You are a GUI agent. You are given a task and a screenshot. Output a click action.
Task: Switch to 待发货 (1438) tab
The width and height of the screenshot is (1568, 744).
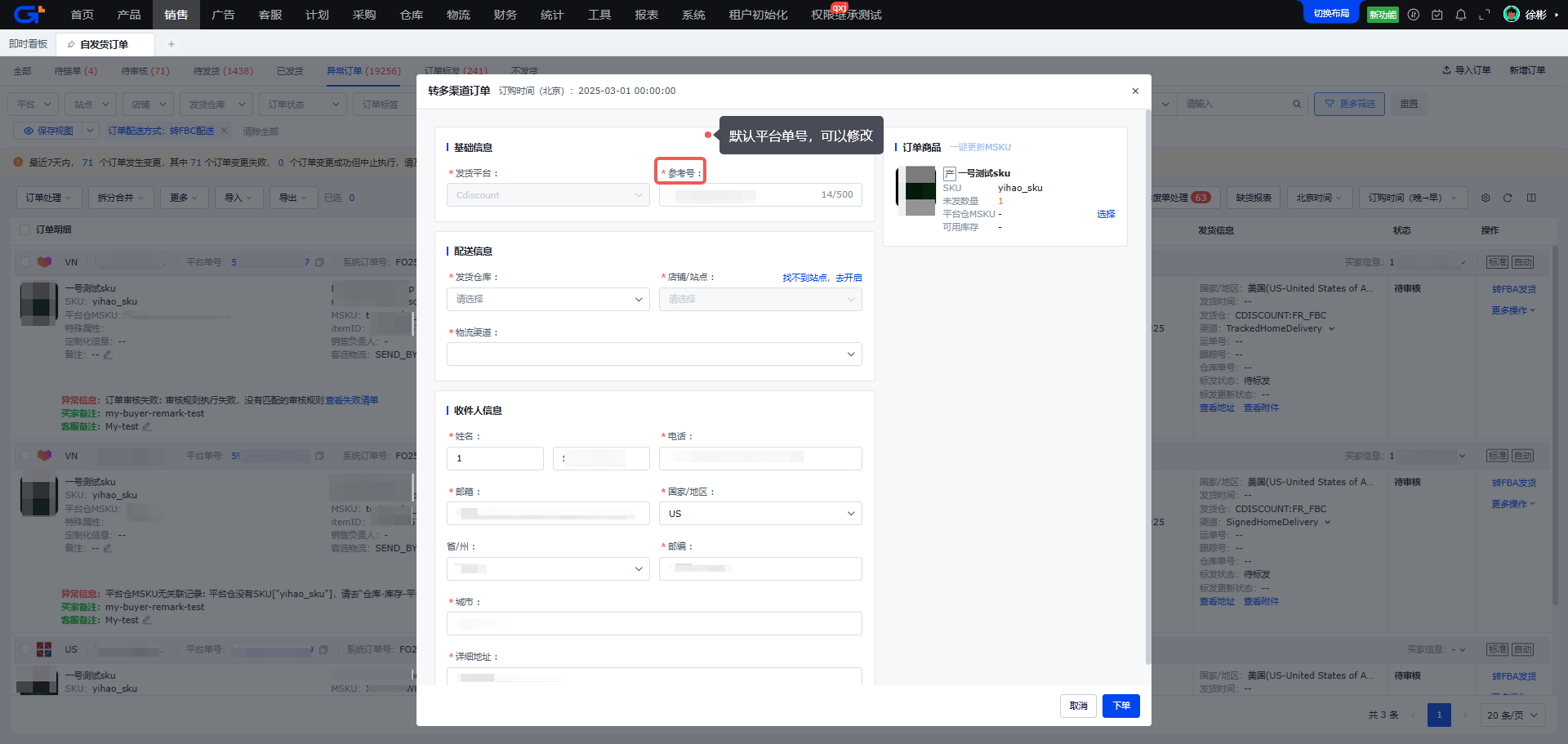(223, 71)
